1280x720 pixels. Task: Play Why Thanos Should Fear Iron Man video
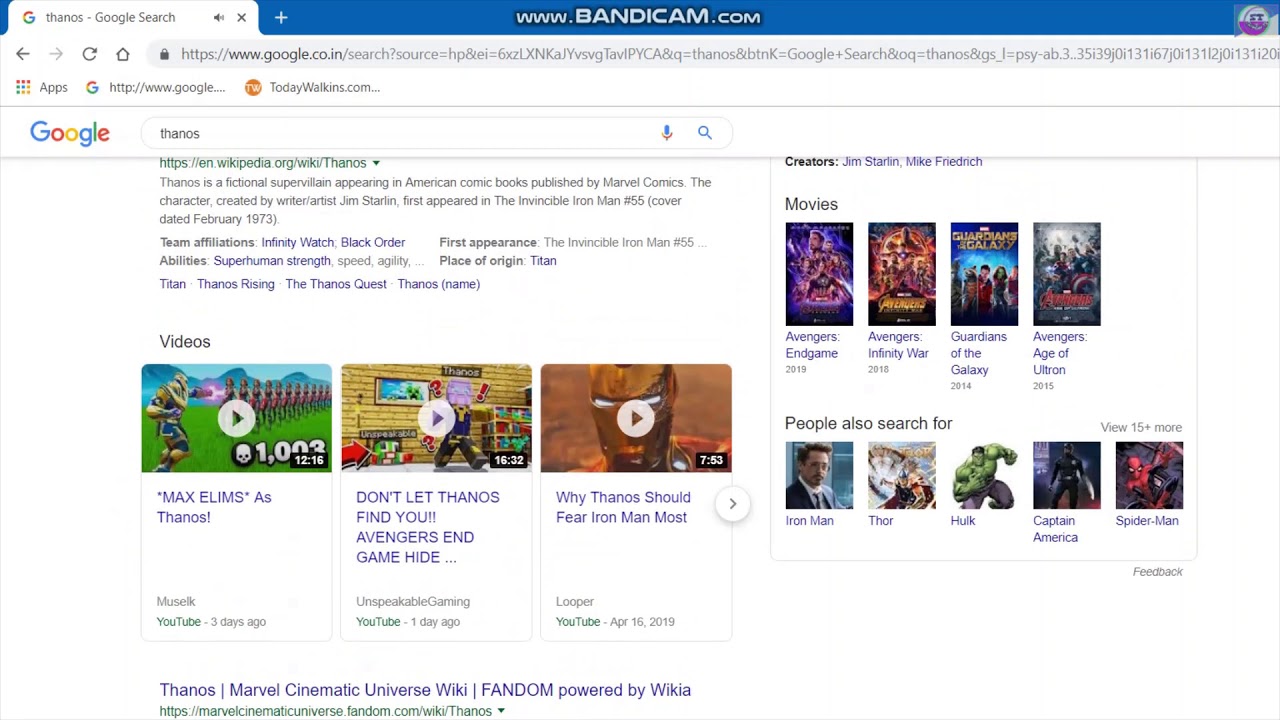click(x=636, y=418)
